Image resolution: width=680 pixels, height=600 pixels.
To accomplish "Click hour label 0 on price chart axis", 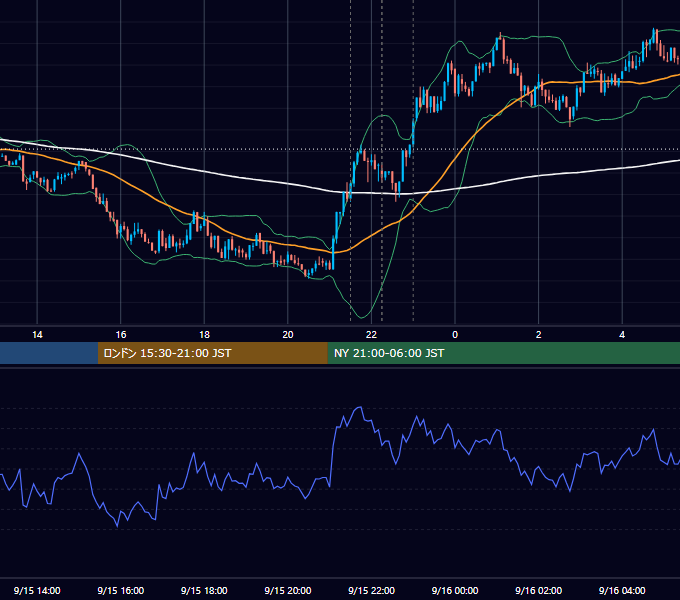I will (455, 335).
